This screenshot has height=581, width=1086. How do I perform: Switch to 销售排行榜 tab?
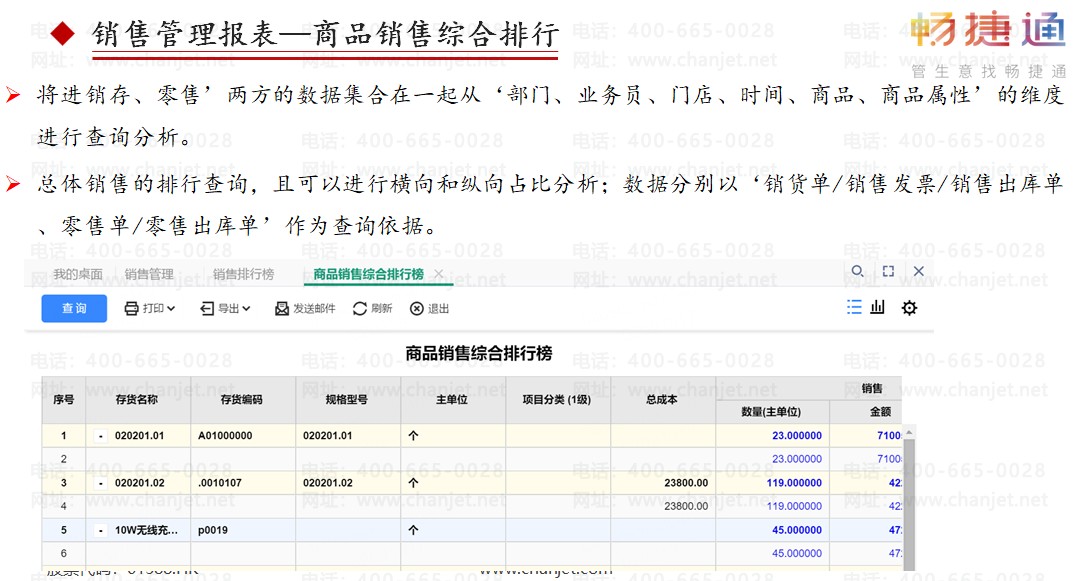click(x=243, y=274)
